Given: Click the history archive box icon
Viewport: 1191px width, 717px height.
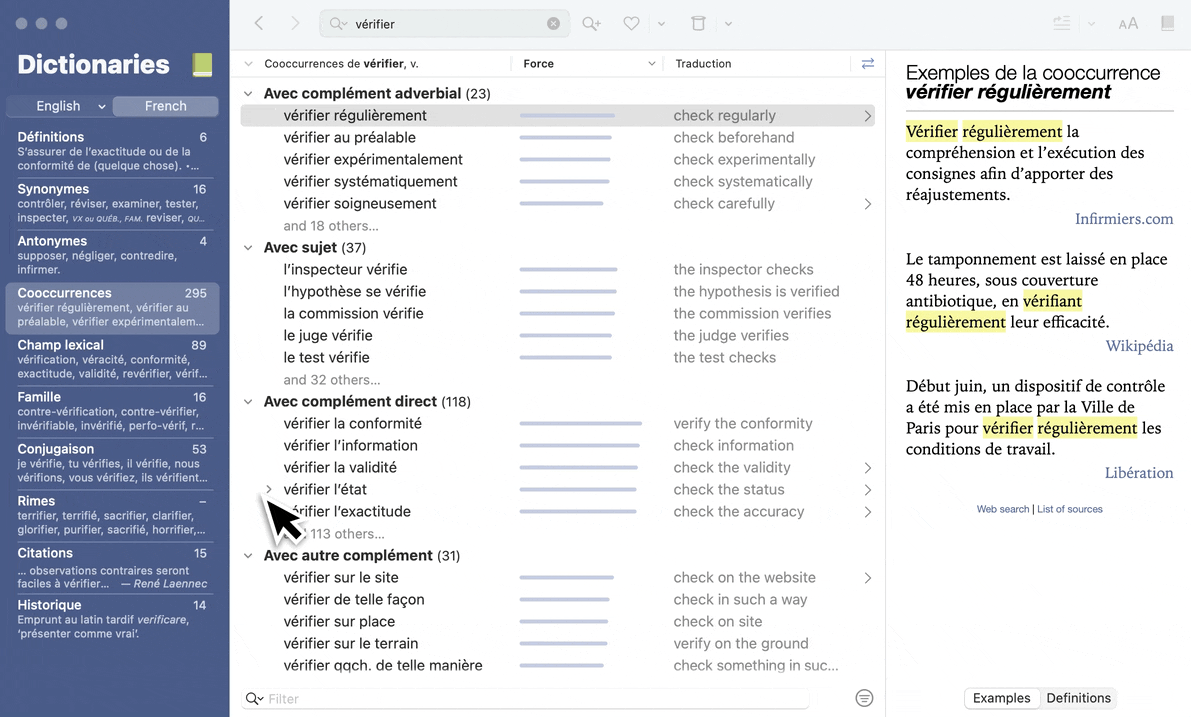Looking at the screenshot, I should [x=698, y=24].
